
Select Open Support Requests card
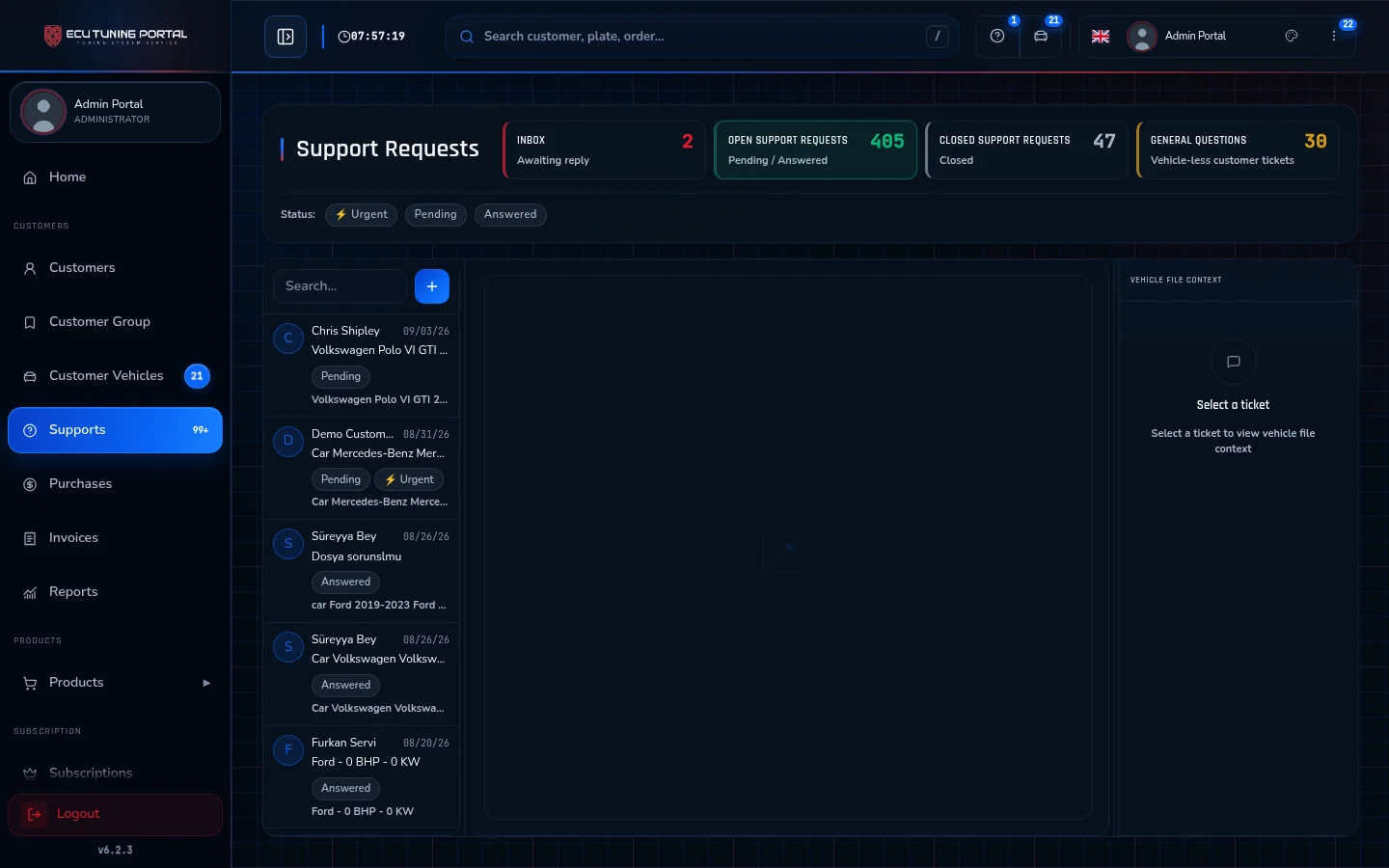tap(815, 150)
